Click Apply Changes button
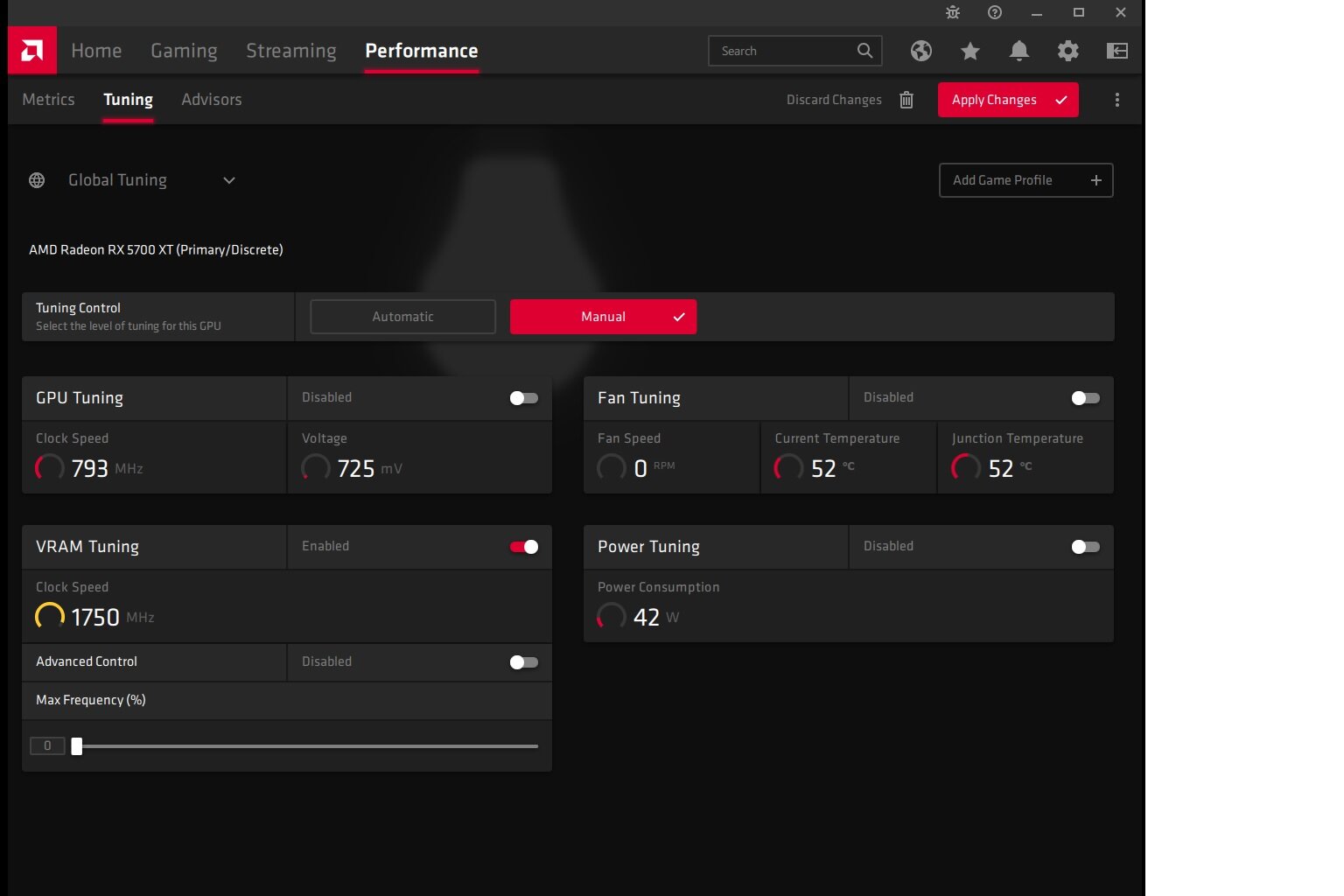This screenshot has width=1344, height=896. [1008, 100]
